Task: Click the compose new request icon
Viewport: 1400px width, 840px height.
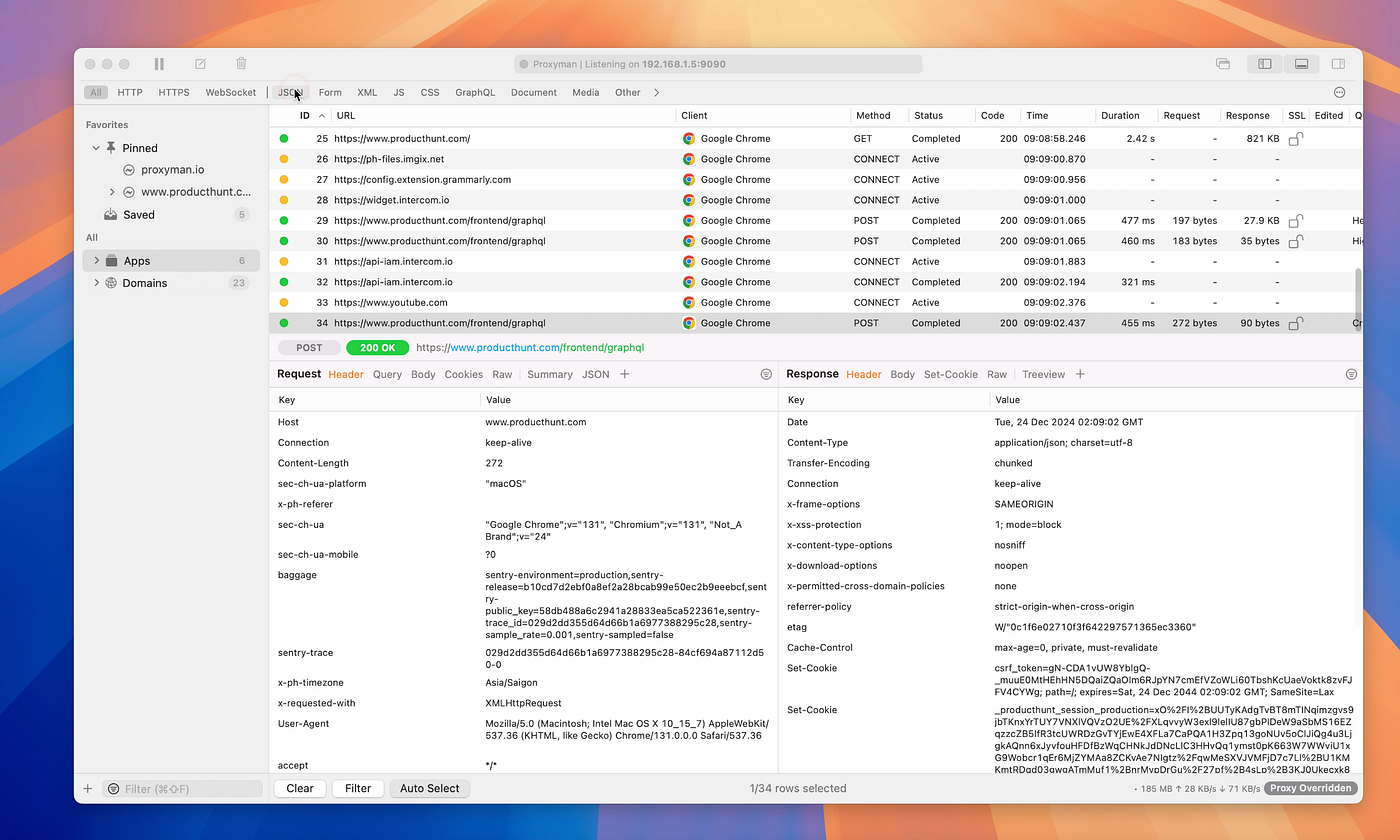Action: 200,64
